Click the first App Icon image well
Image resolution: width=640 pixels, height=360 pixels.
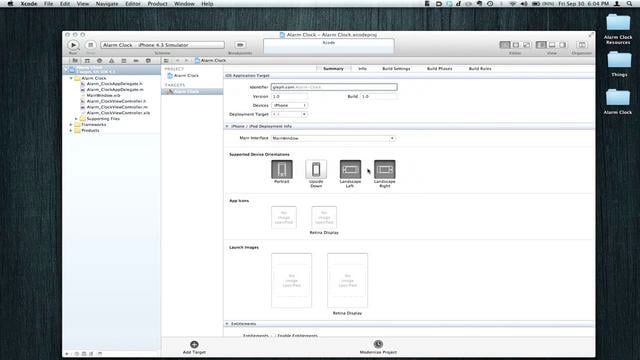284,218
